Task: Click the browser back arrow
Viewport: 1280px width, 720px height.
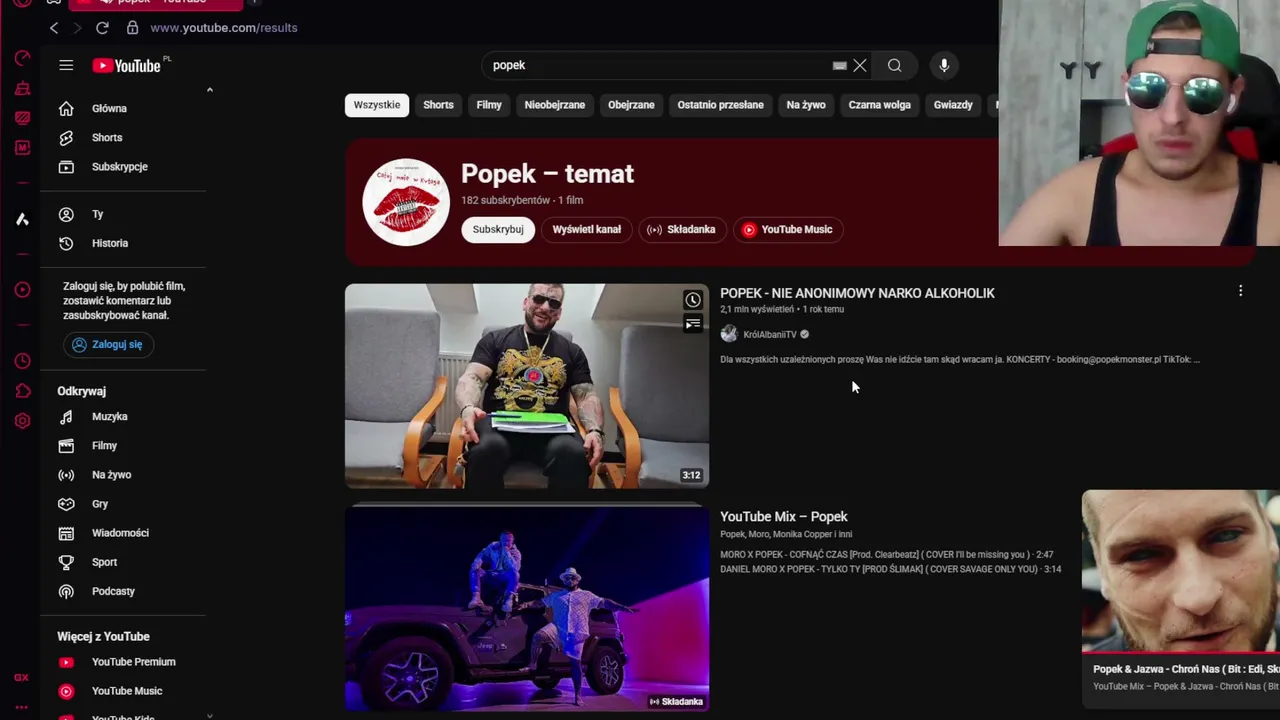Action: tap(54, 28)
